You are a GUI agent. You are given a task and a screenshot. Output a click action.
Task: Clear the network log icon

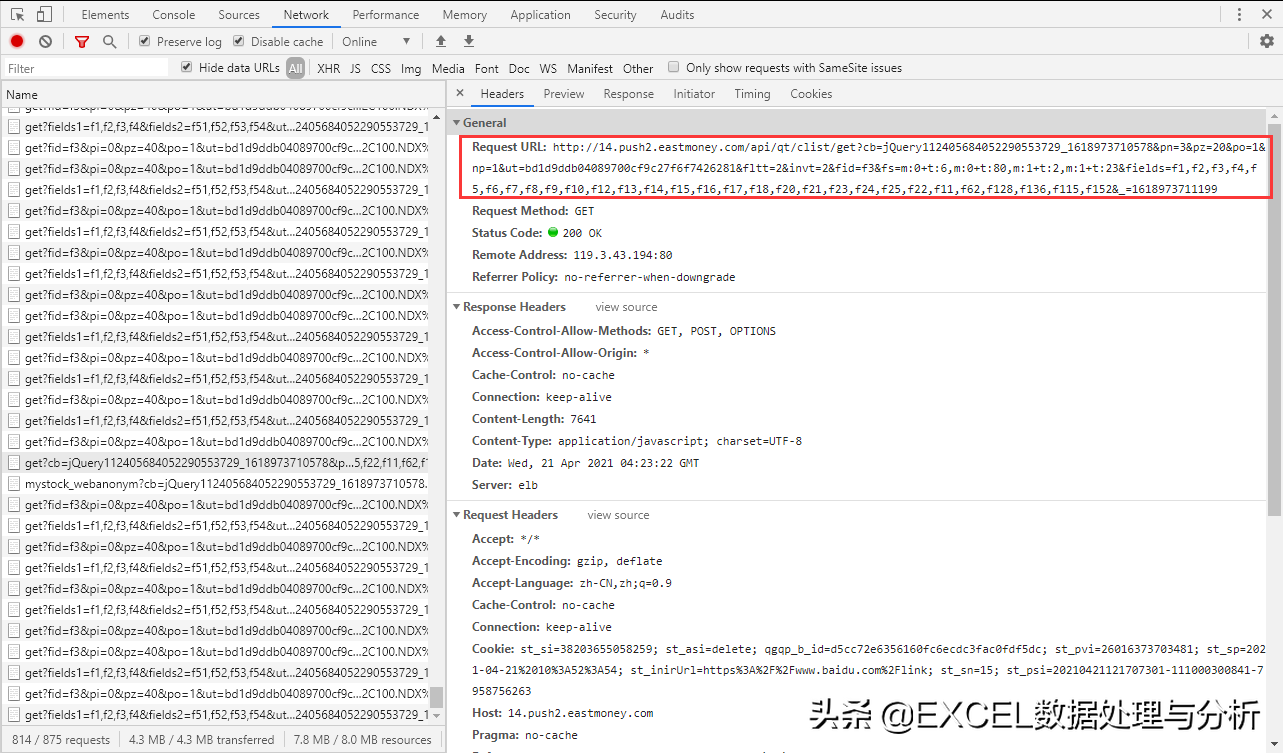click(x=45, y=41)
